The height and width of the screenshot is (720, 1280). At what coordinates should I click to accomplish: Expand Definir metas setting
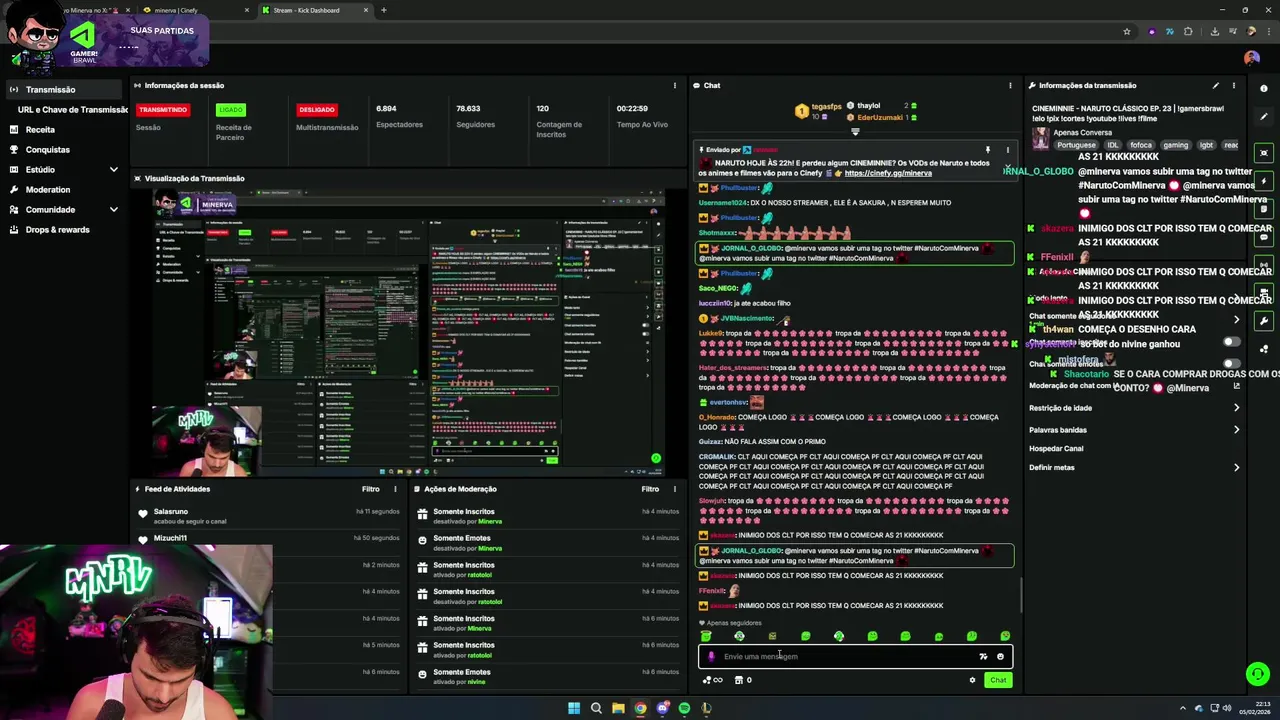[1236, 468]
